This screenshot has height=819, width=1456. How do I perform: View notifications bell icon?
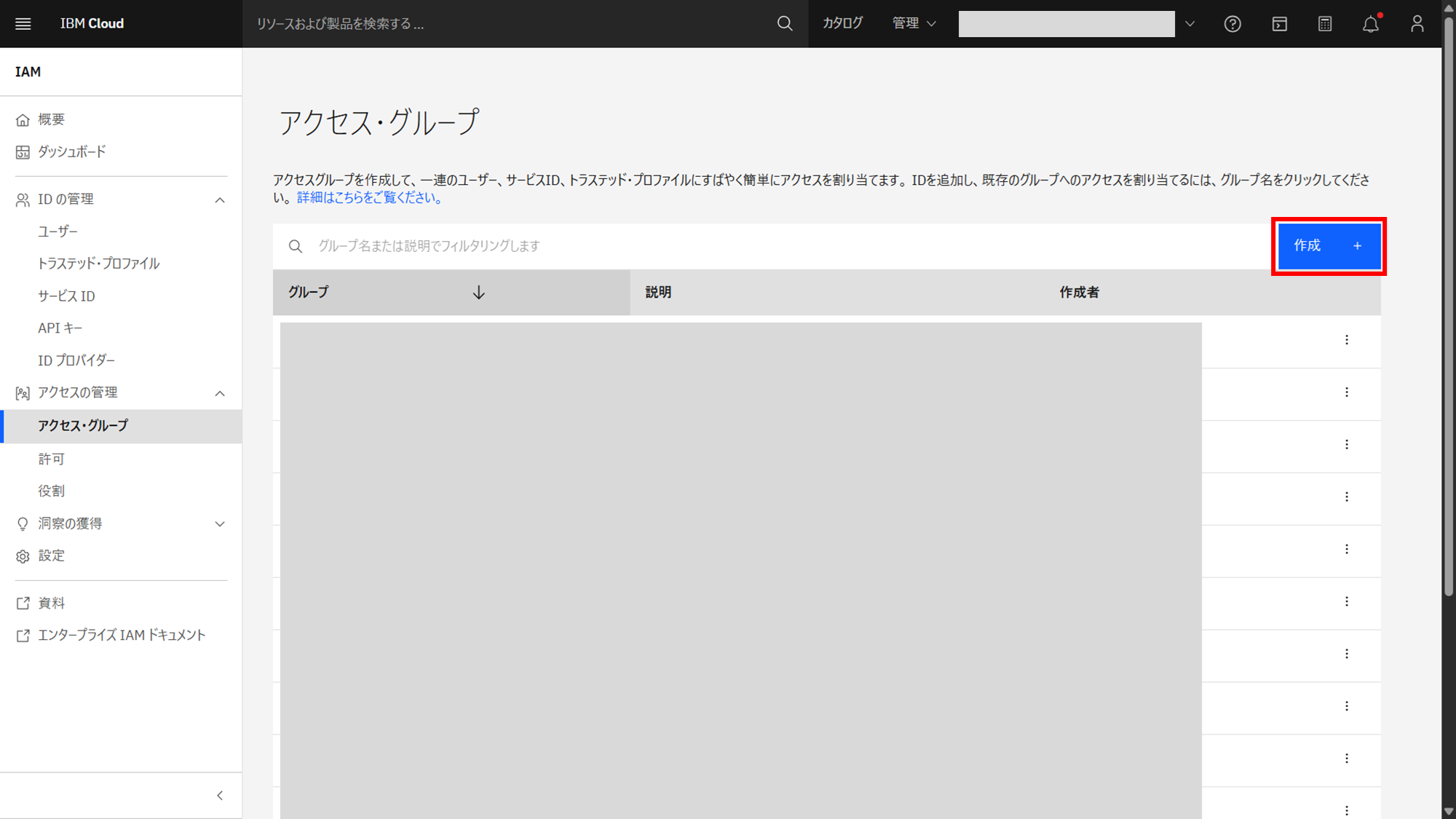[x=1371, y=24]
